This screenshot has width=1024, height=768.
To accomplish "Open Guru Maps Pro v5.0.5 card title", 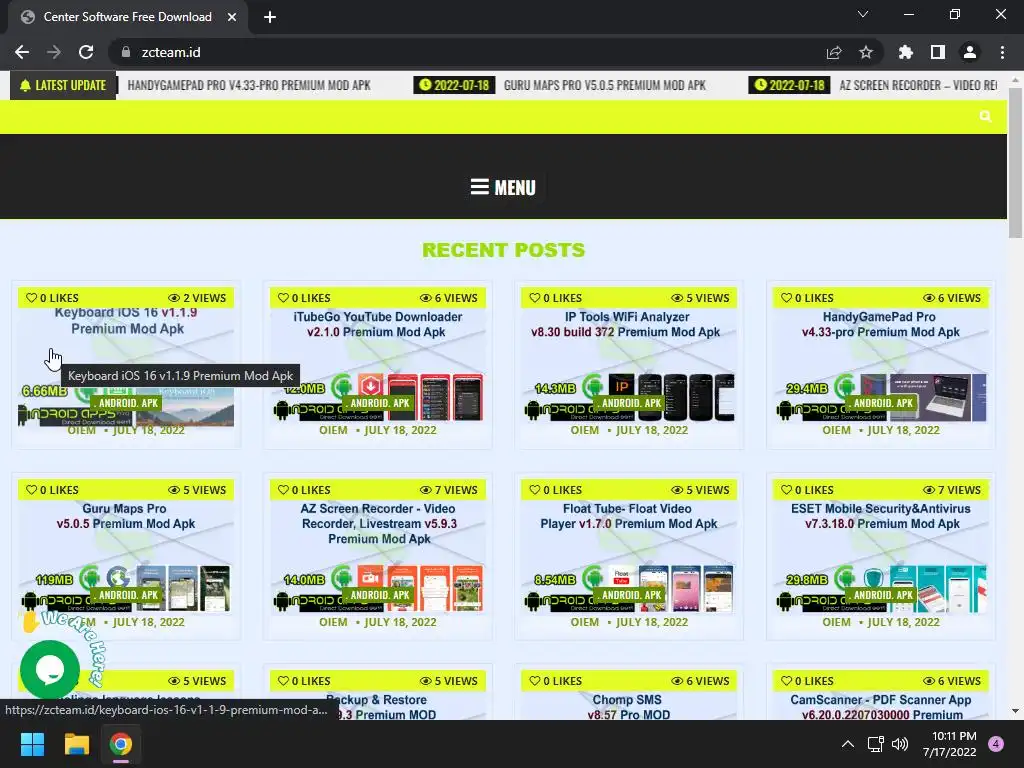I will 125,516.
